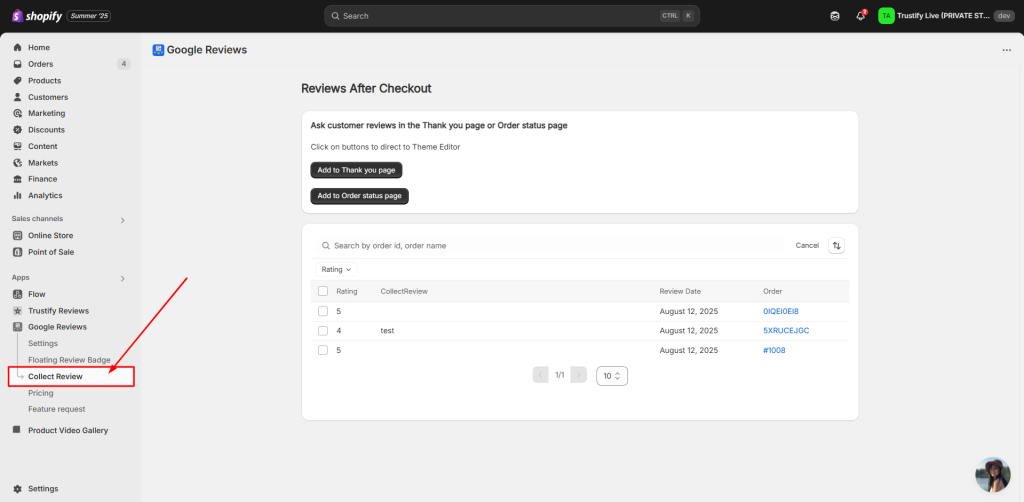Click the Sidekick icon beside bell
The width and height of the screenshot is (1024, 502).
click(x=835, y=16)
